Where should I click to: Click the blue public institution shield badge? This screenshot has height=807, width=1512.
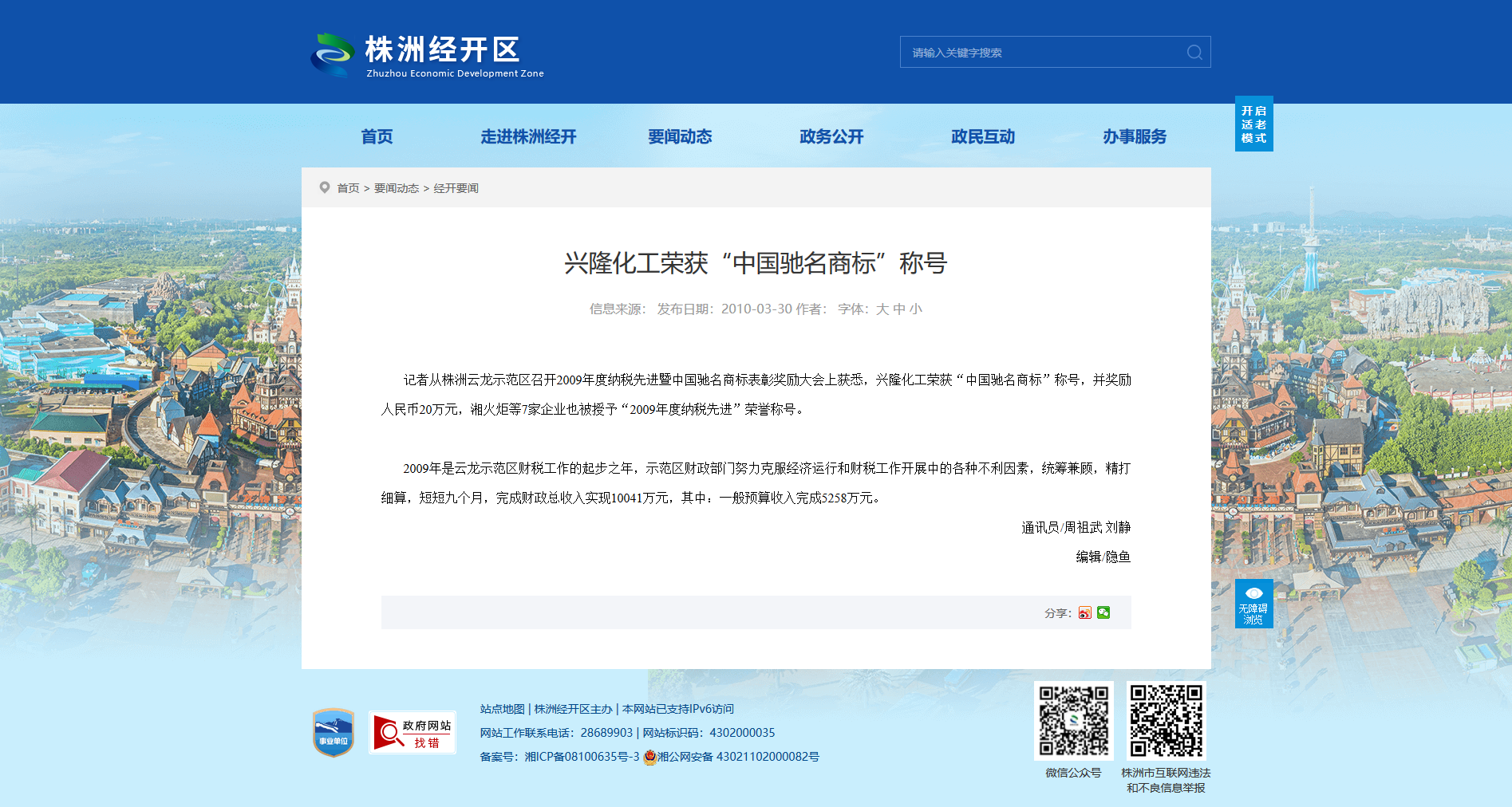click(x=334, y=732)
